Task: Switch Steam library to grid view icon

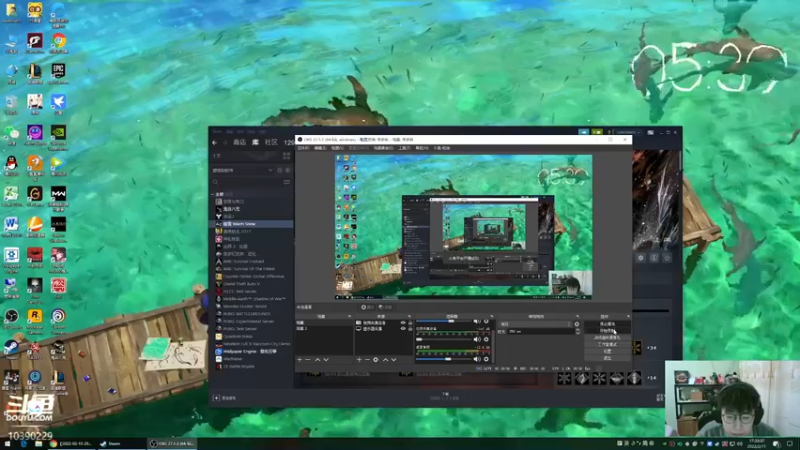Action: (x=286, y=156)
